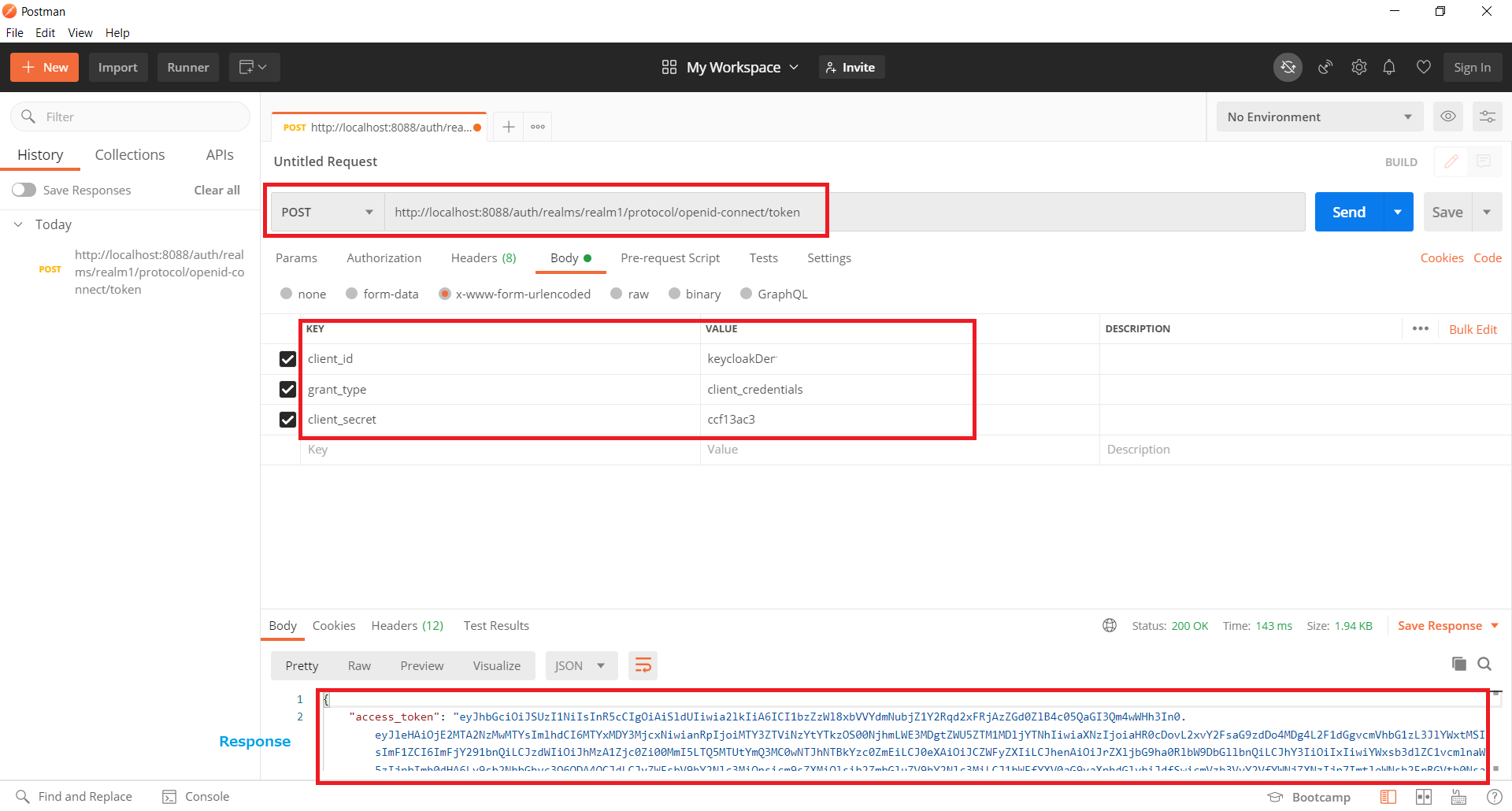Collapse the Today history group
This screenshot has width=1512, height=811.
point(18,224)
